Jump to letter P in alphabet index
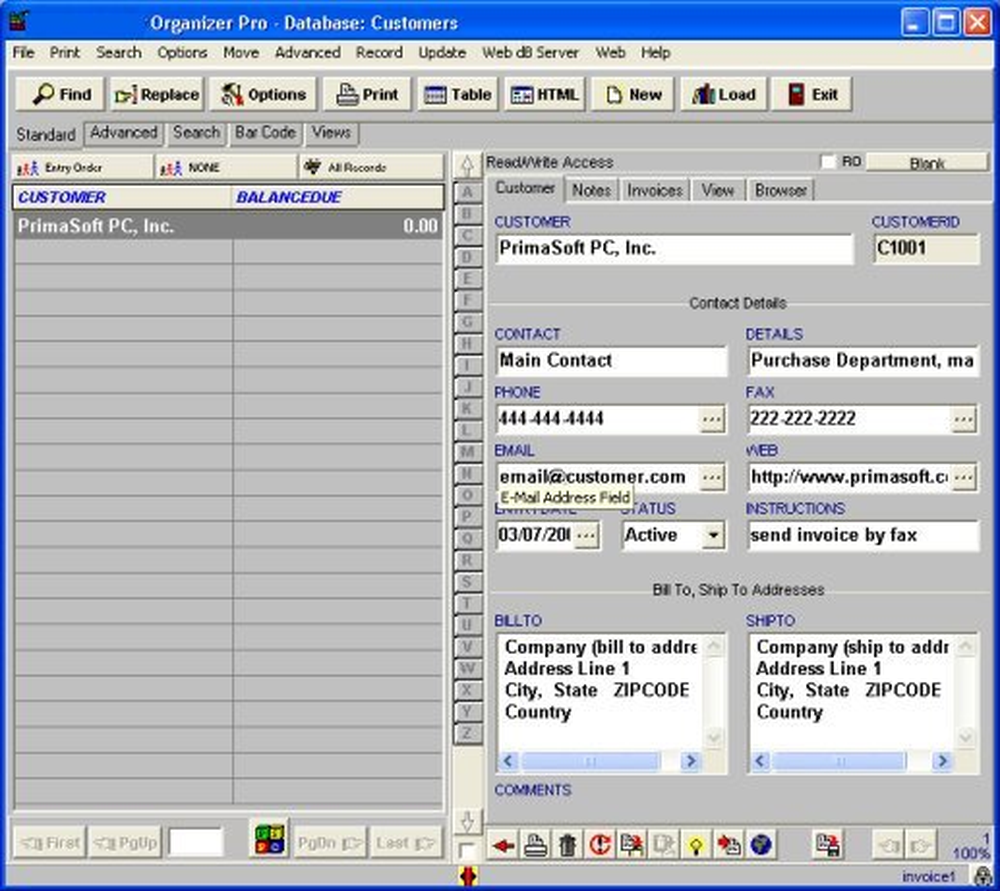The width and height of the screenshot is (1000, 891). (x=467, y=517)
